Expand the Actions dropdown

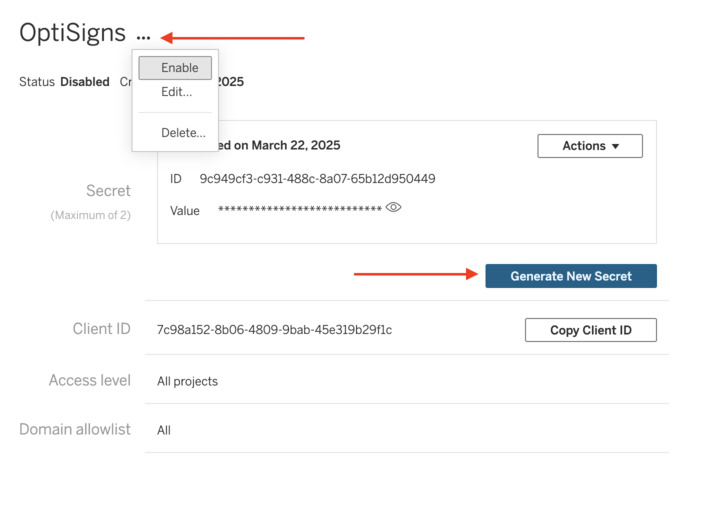tap(590, 146)
